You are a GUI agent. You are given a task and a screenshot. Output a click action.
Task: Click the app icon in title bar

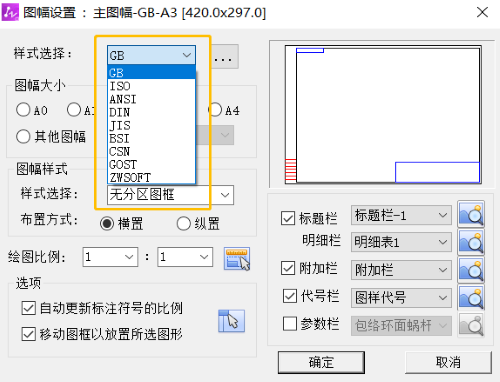click(x=10, y=13)
